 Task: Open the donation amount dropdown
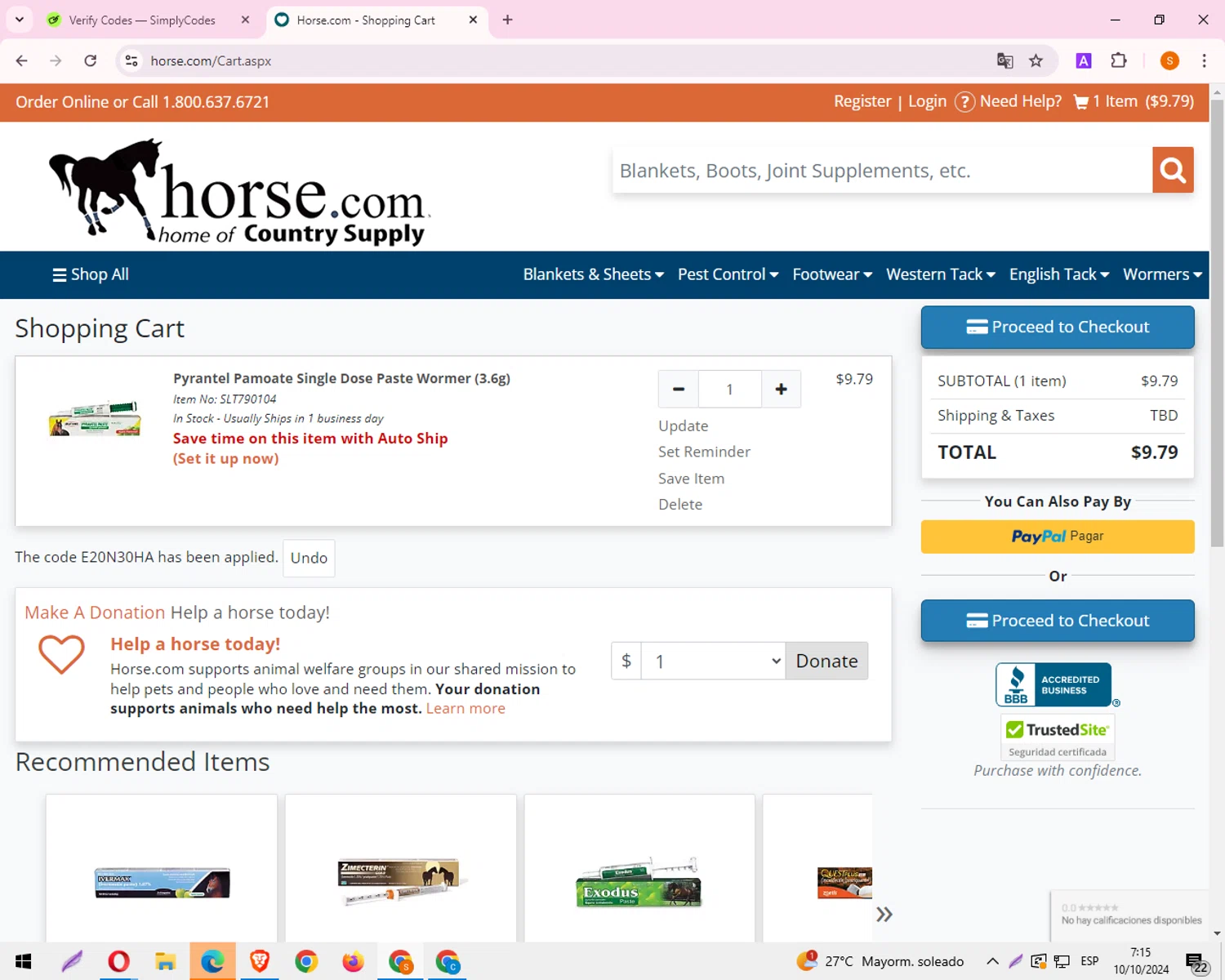(714, 661)
